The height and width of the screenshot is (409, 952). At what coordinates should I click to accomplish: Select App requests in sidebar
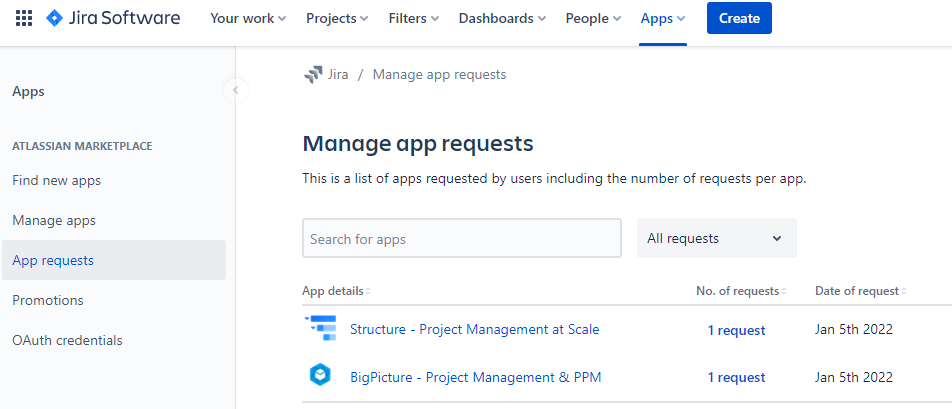tap(114, 260)
